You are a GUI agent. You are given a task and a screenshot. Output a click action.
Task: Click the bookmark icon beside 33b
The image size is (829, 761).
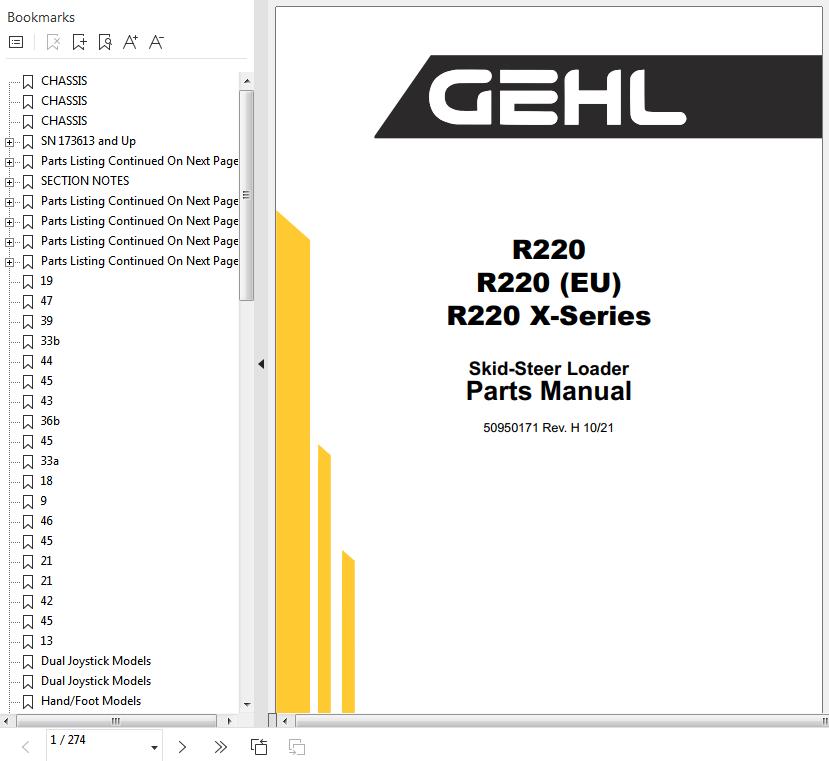coord(28,342)
